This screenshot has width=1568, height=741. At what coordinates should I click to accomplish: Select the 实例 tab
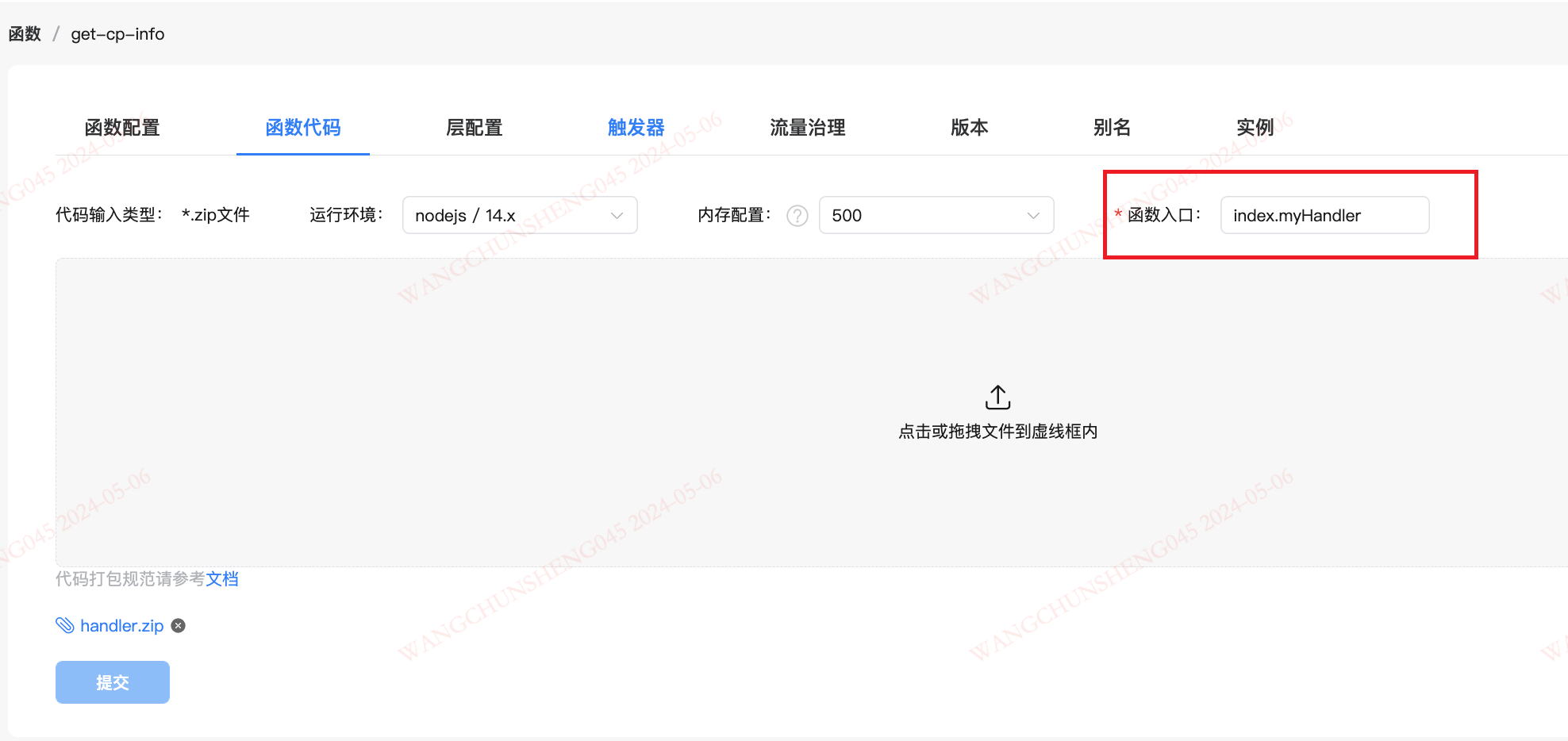1255,128
